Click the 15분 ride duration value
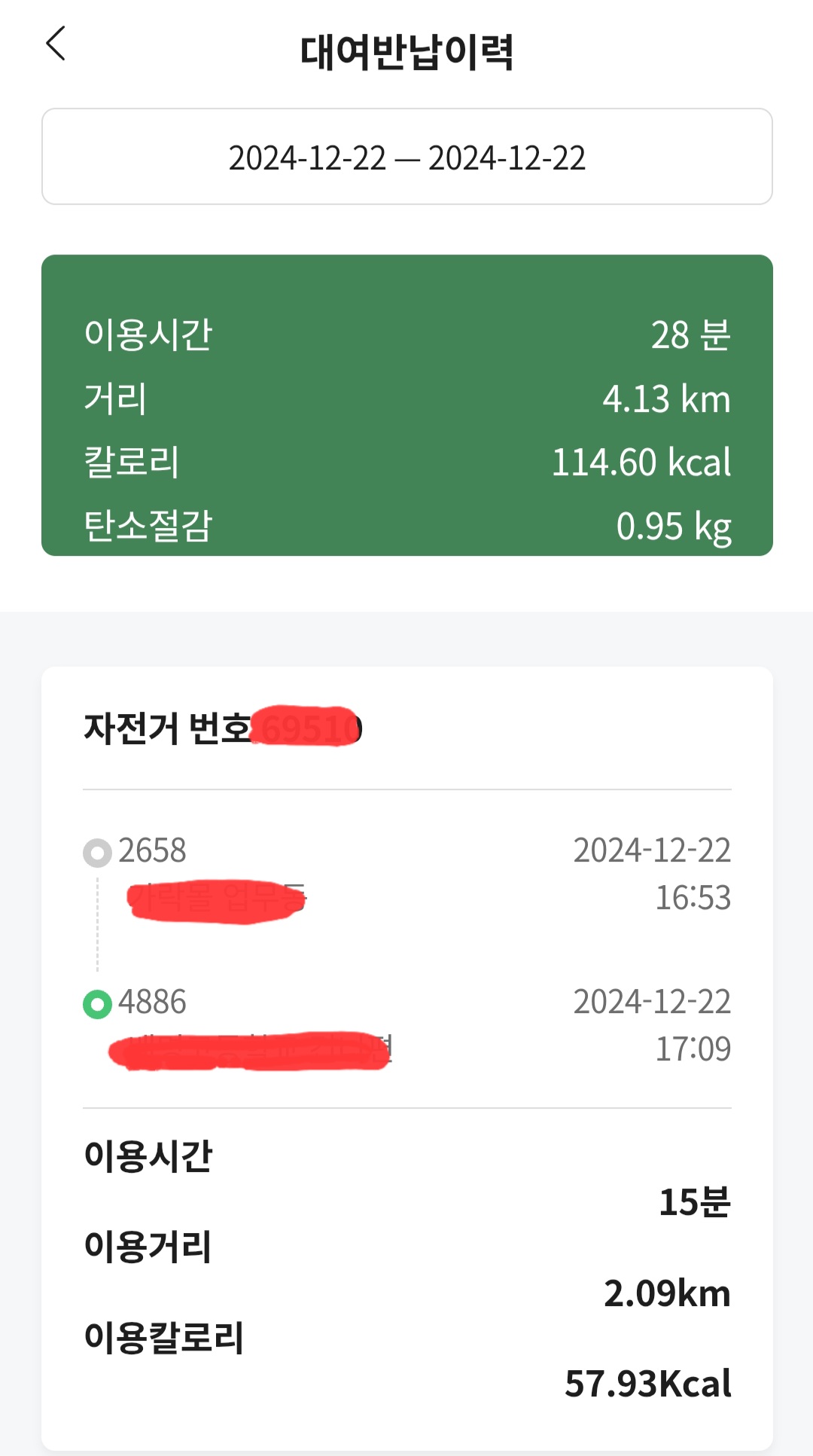The image size is (813, 1456). coord(694,1202)
